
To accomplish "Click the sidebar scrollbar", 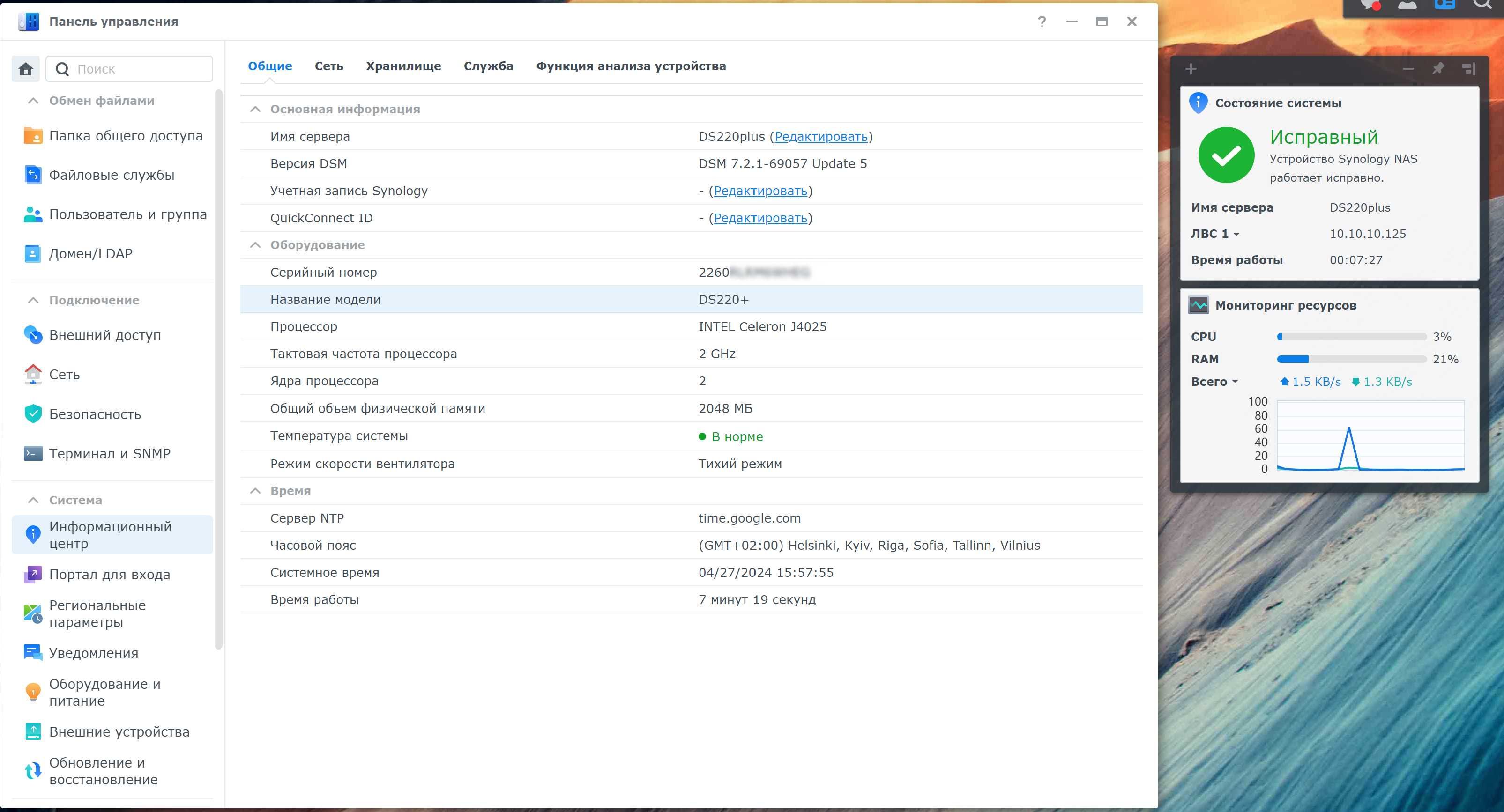I will [x=219, y=369].
